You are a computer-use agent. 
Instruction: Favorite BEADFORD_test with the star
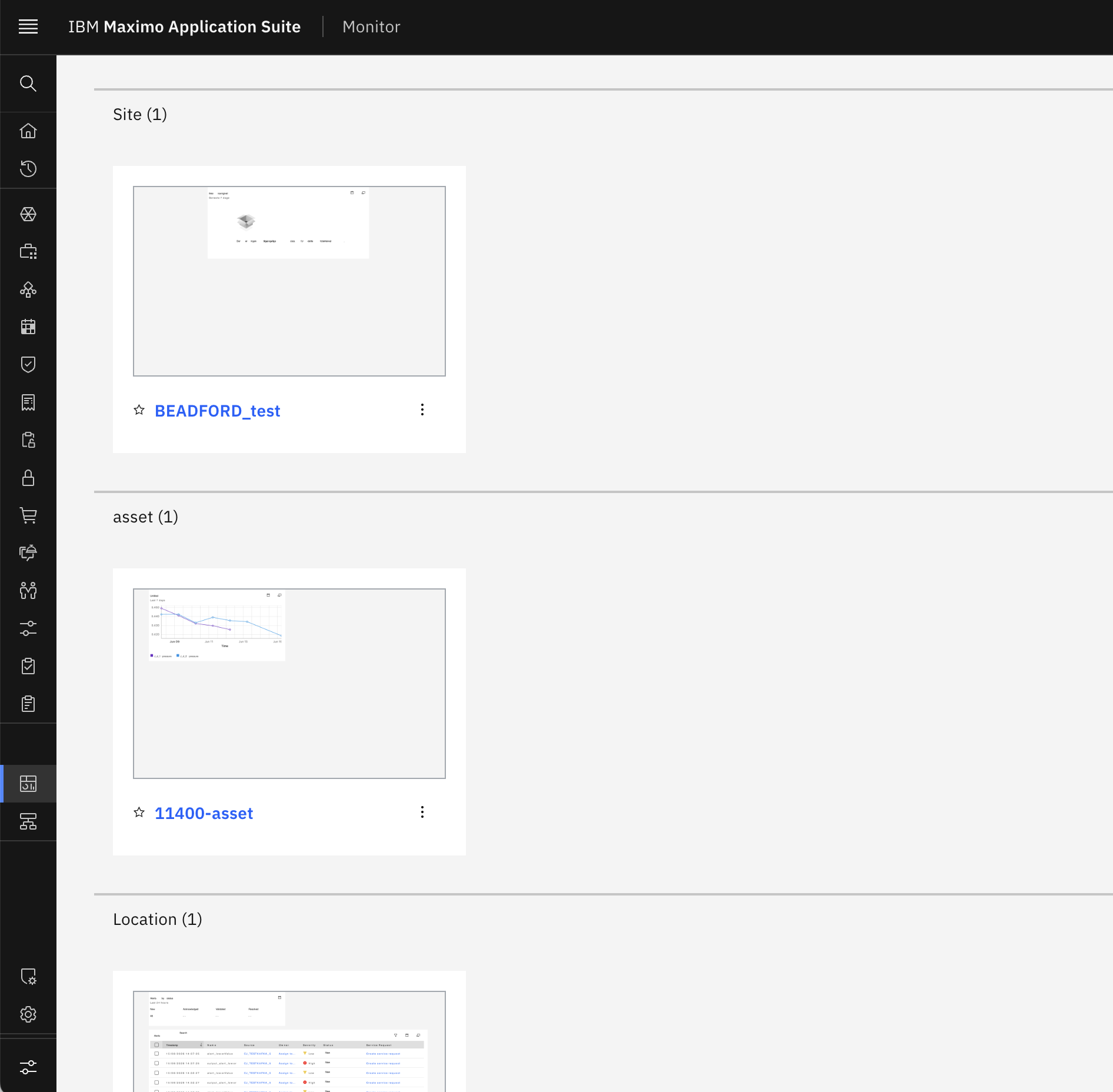(139, 410)
